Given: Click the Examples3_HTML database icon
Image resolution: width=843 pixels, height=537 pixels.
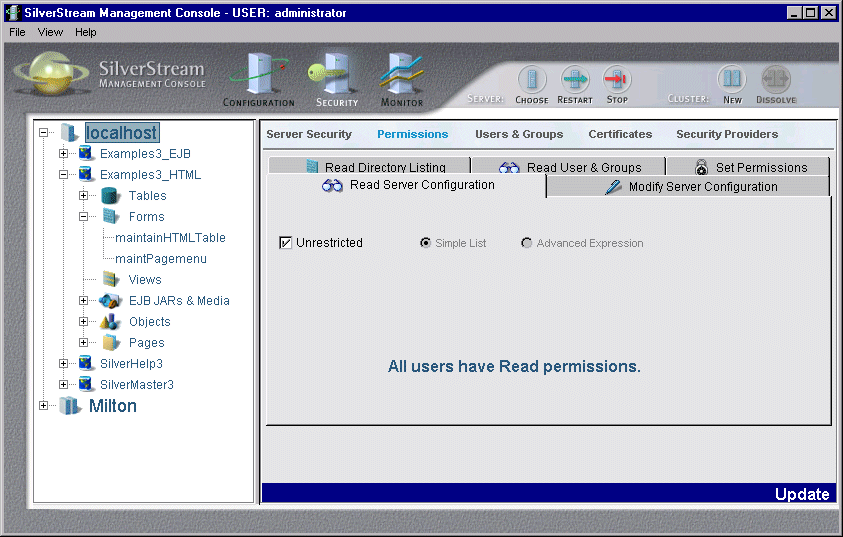Looking at the screenshot, I should click(x=85, y=174).
